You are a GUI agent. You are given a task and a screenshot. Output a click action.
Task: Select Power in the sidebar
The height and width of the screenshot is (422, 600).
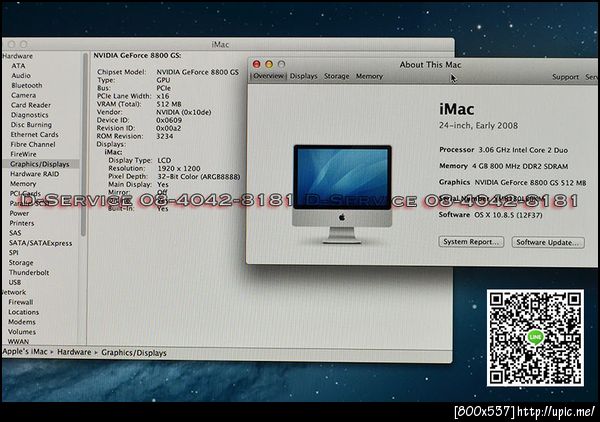pos(19,213)
